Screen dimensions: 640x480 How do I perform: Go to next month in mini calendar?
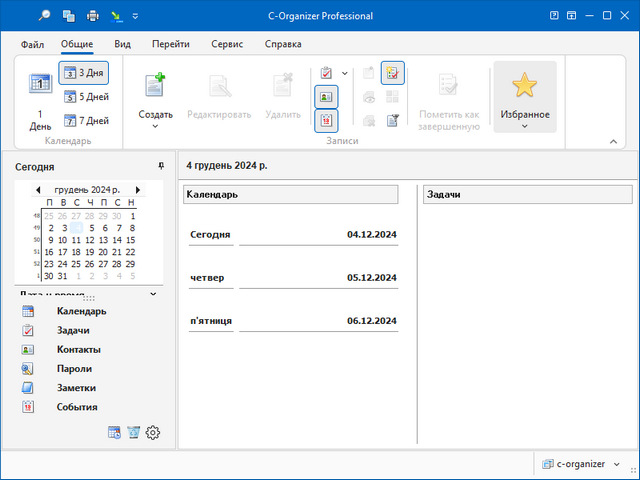(138, 189)
